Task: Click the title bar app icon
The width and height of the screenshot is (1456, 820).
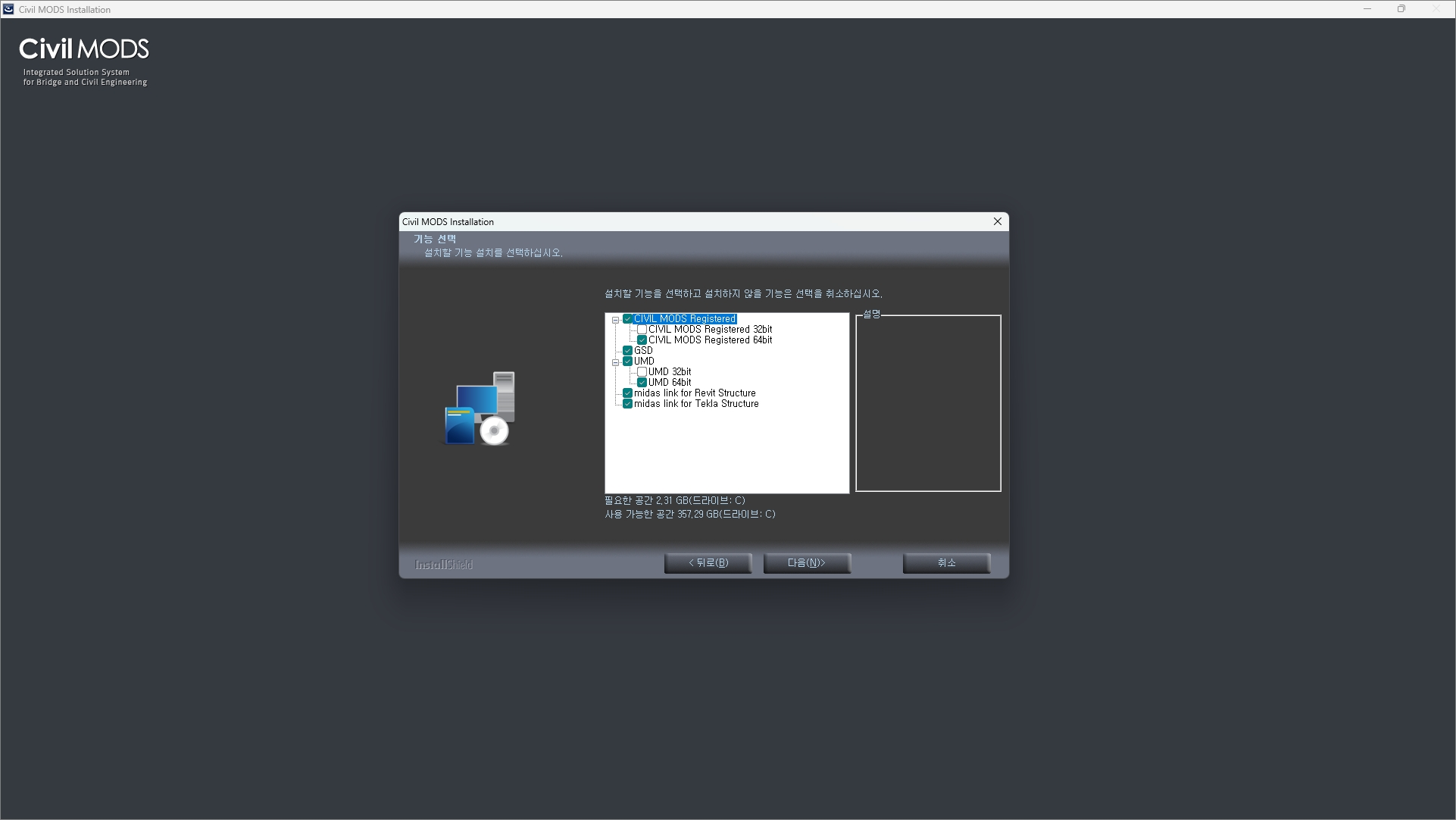Action: coord(8,9)
